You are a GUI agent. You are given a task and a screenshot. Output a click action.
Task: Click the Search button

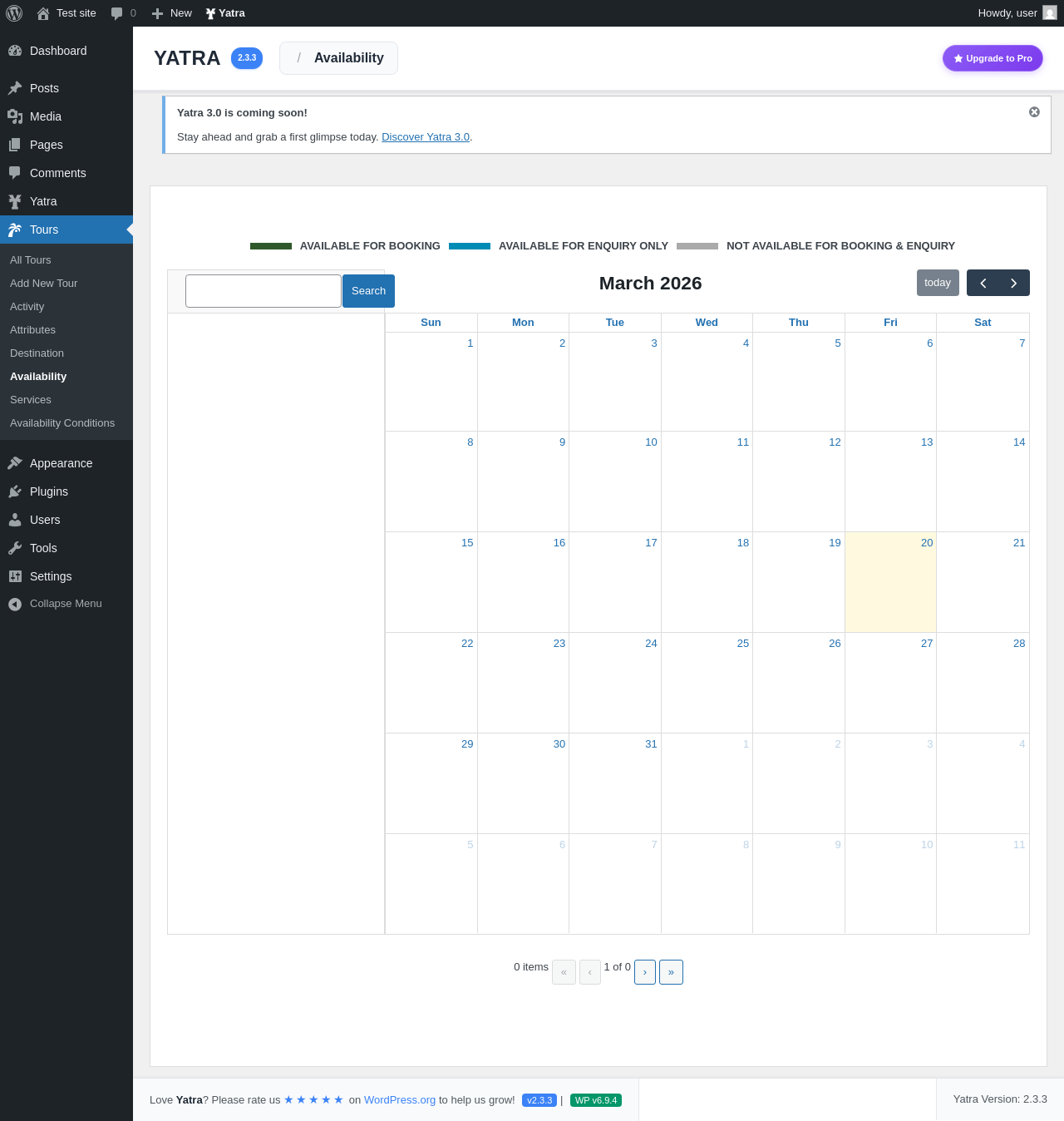368,291
